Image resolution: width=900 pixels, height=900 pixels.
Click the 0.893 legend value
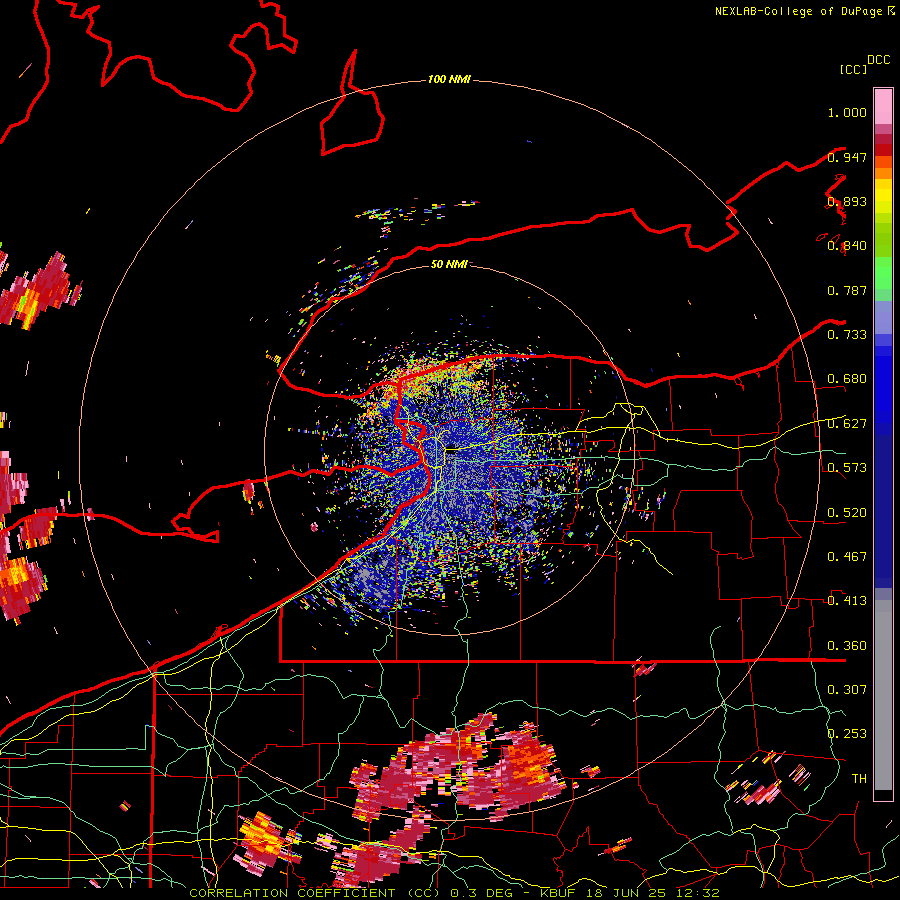pyautogui.click(x=847, y=201)
